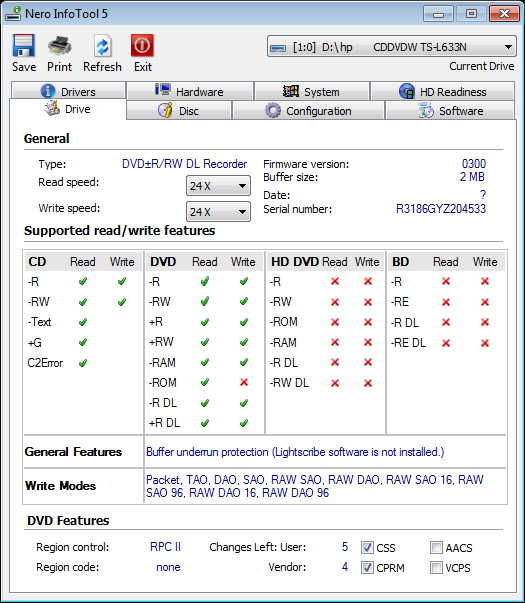Image resolution: width=525 pixels, height=603 pixels.
Task: Switch to the Configuration tab
Action: click(308, 111)
